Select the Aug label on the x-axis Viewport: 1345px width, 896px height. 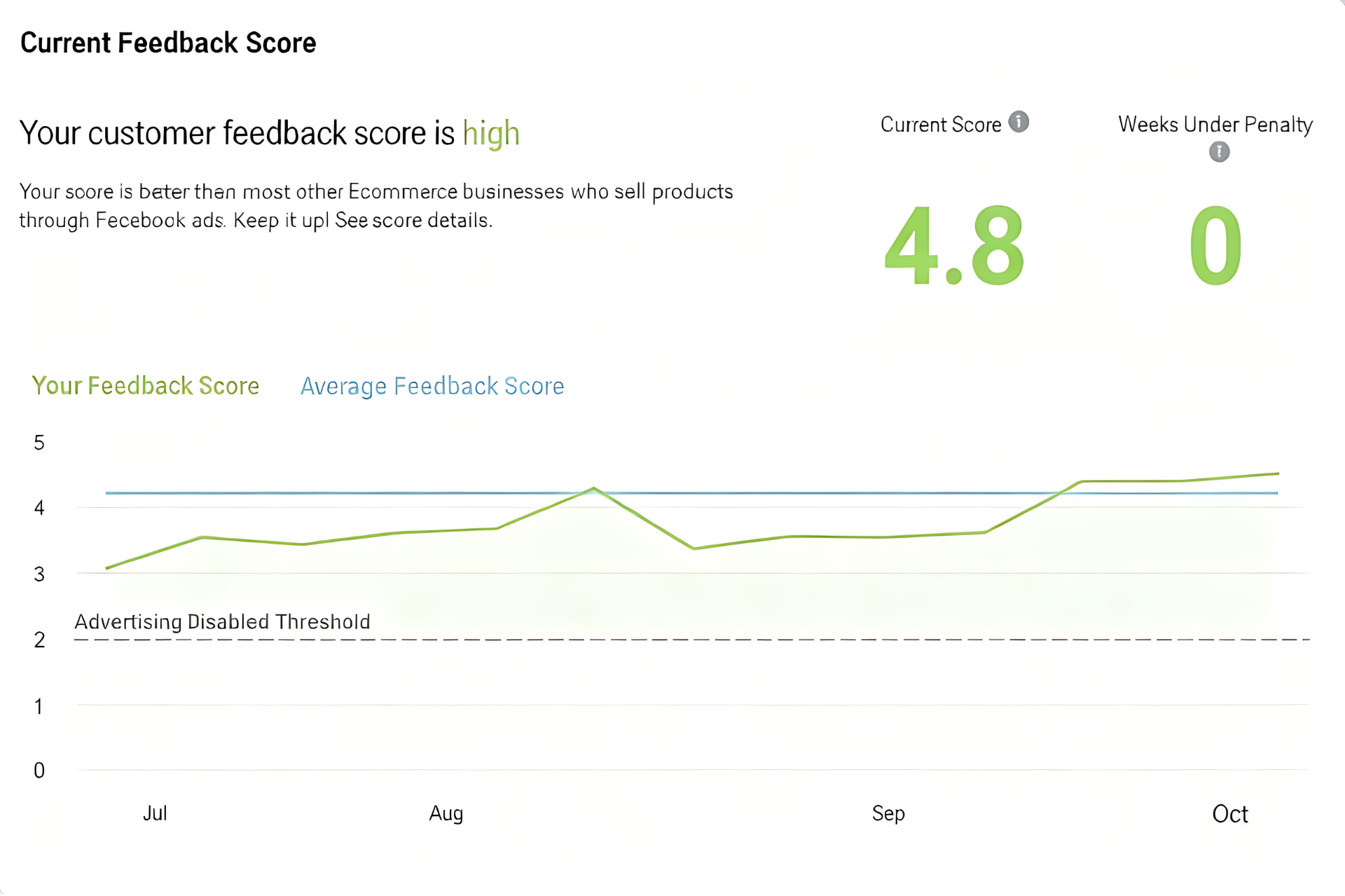pyautogui.click(x=446, y=813)
